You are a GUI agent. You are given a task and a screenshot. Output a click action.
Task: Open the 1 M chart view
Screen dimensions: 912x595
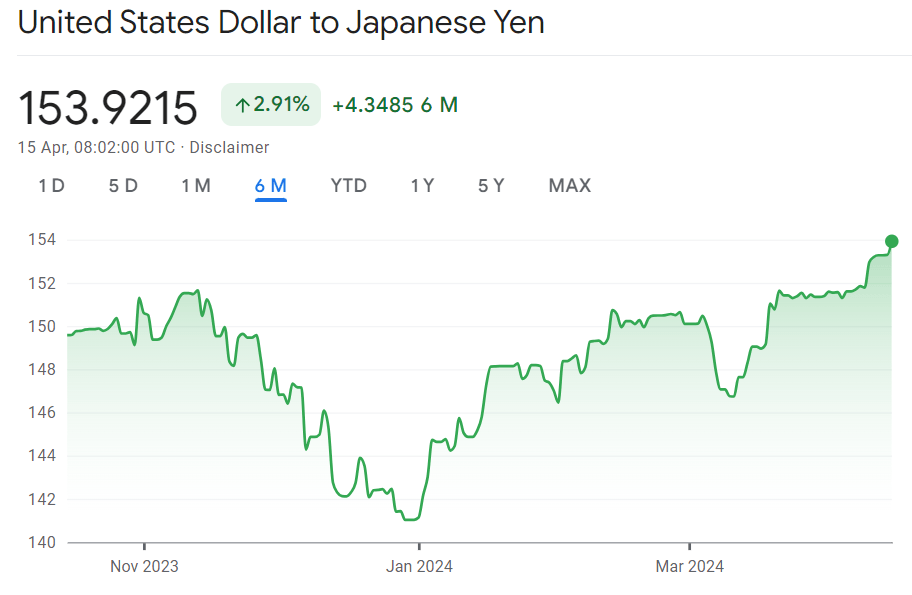pyautogui.click(x=196, y=186)
